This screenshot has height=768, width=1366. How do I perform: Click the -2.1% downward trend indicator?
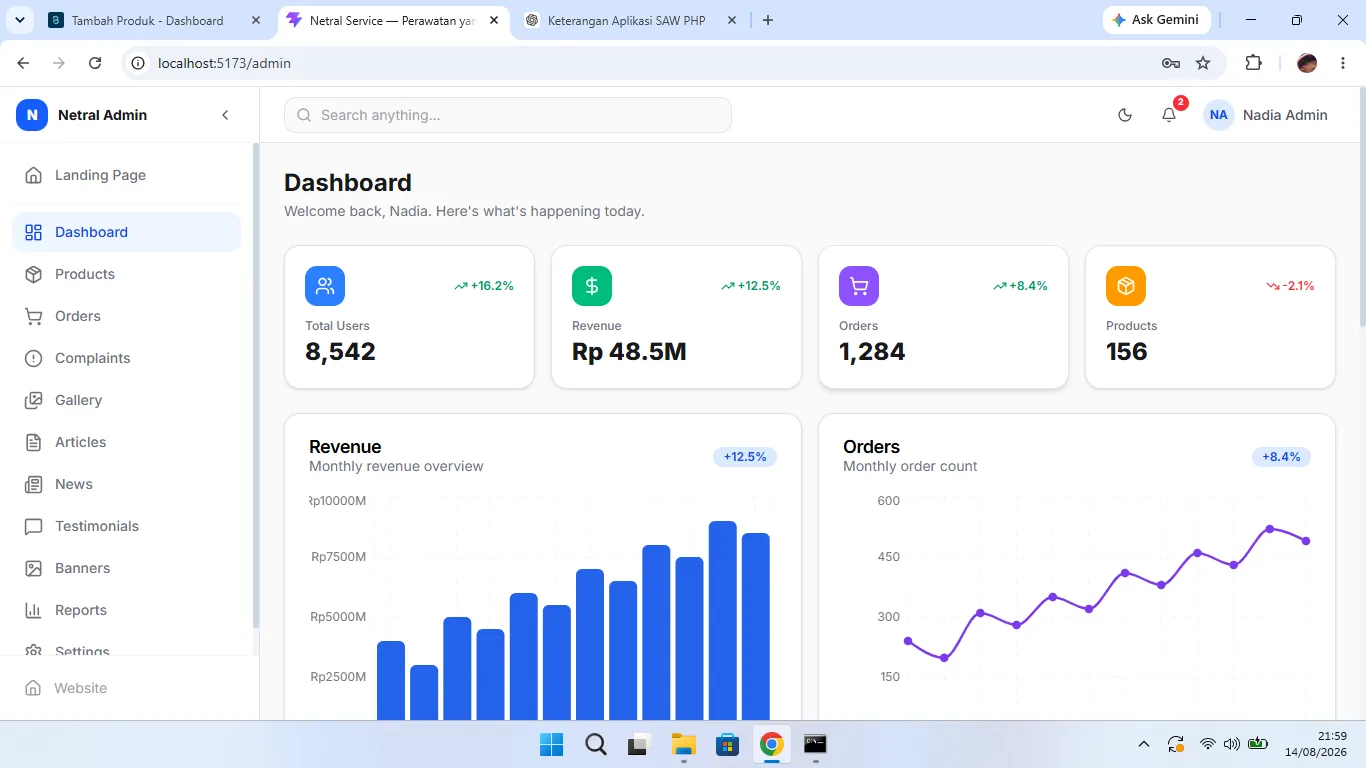click(x=1290, y=286)
